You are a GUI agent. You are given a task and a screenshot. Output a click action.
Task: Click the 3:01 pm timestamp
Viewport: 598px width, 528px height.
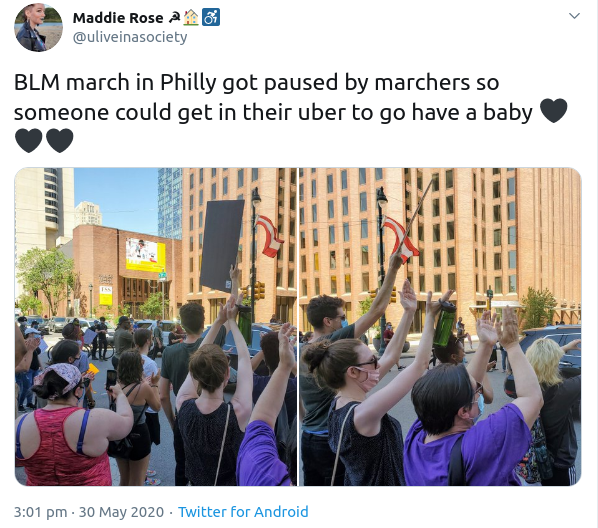(40, 512)
